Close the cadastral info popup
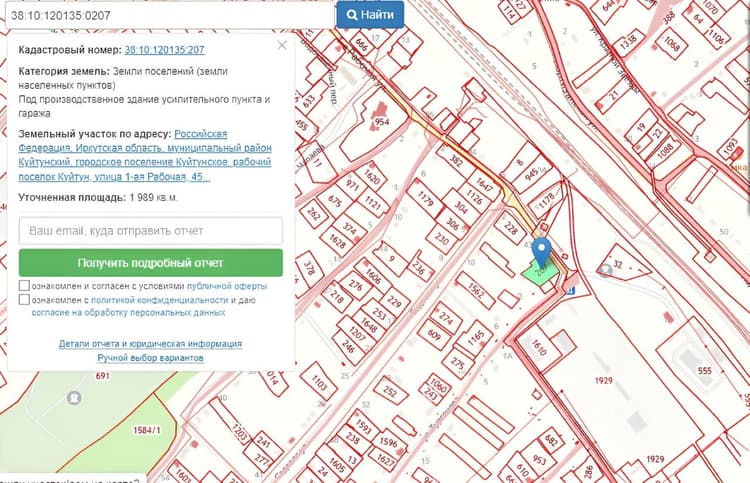This screenshot has width=750, height=483. click(282, 45)
